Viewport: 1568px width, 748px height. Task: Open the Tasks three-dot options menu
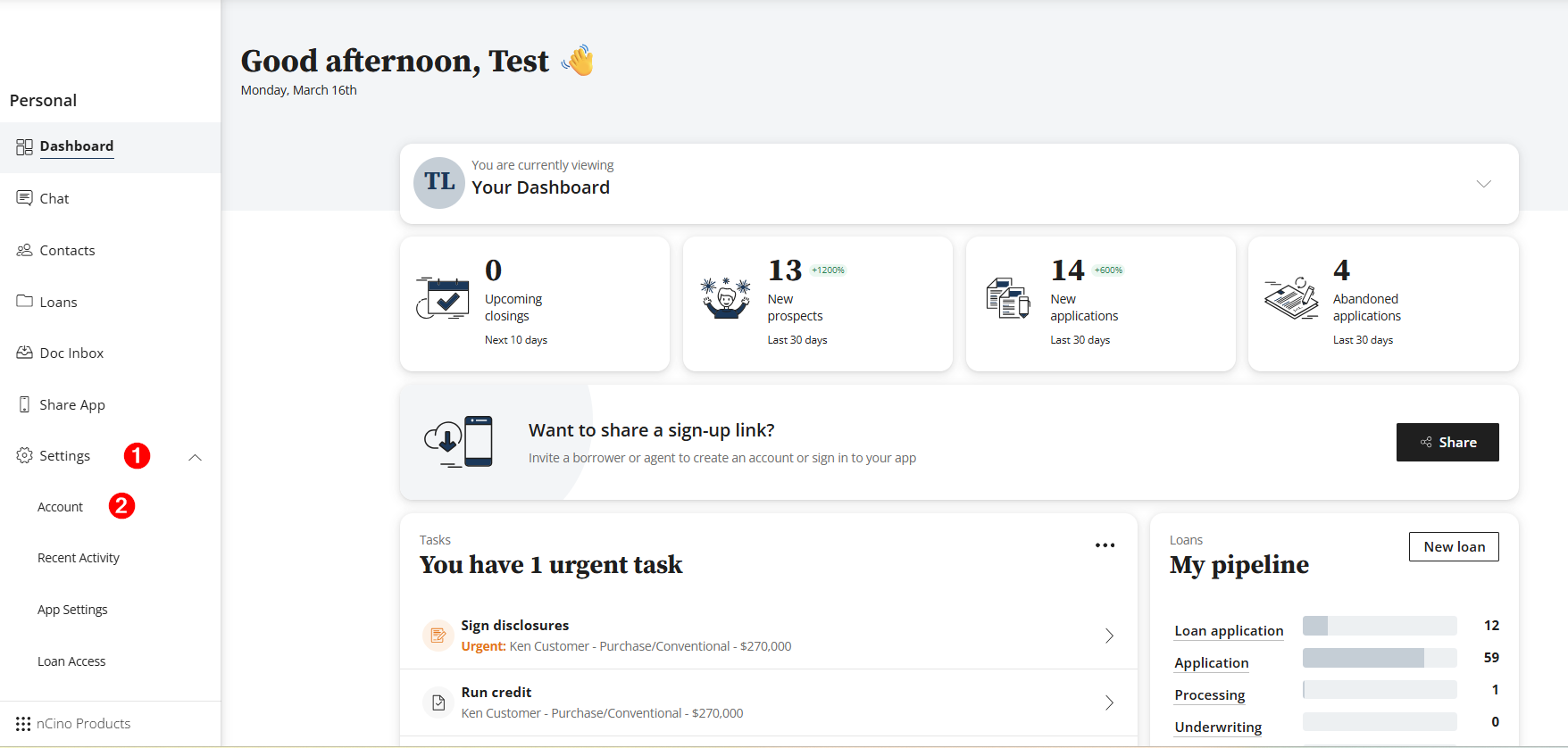1105,545
